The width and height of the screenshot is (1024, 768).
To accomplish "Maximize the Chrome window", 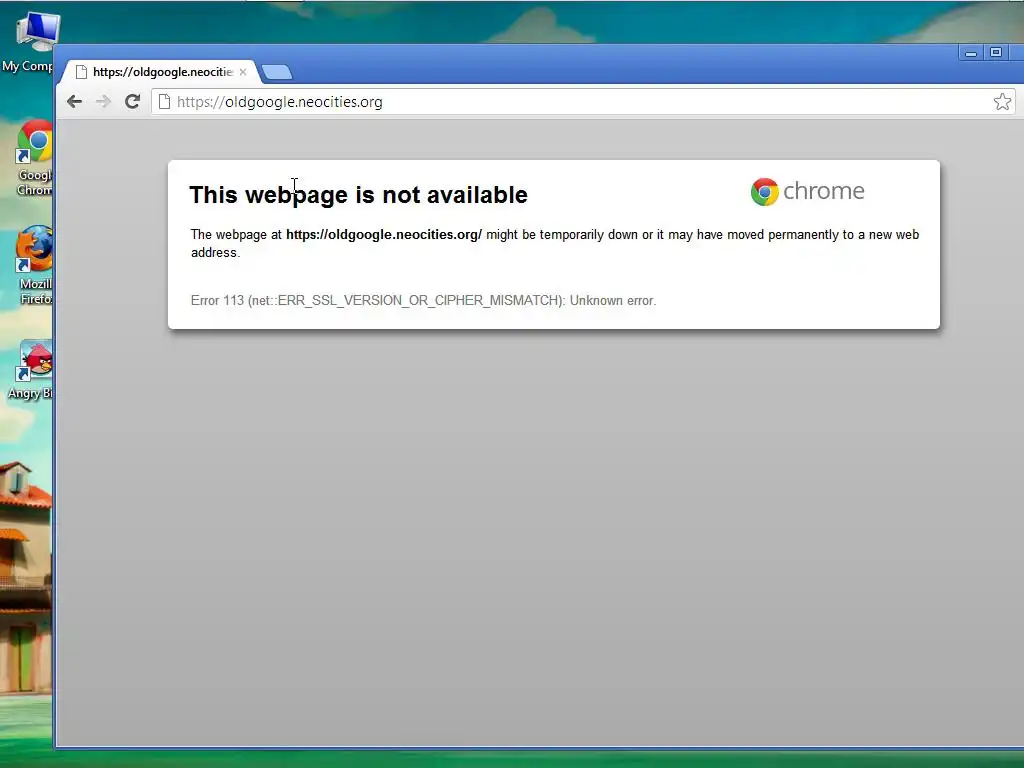I will pyautogui.click(x=996, y=52).
